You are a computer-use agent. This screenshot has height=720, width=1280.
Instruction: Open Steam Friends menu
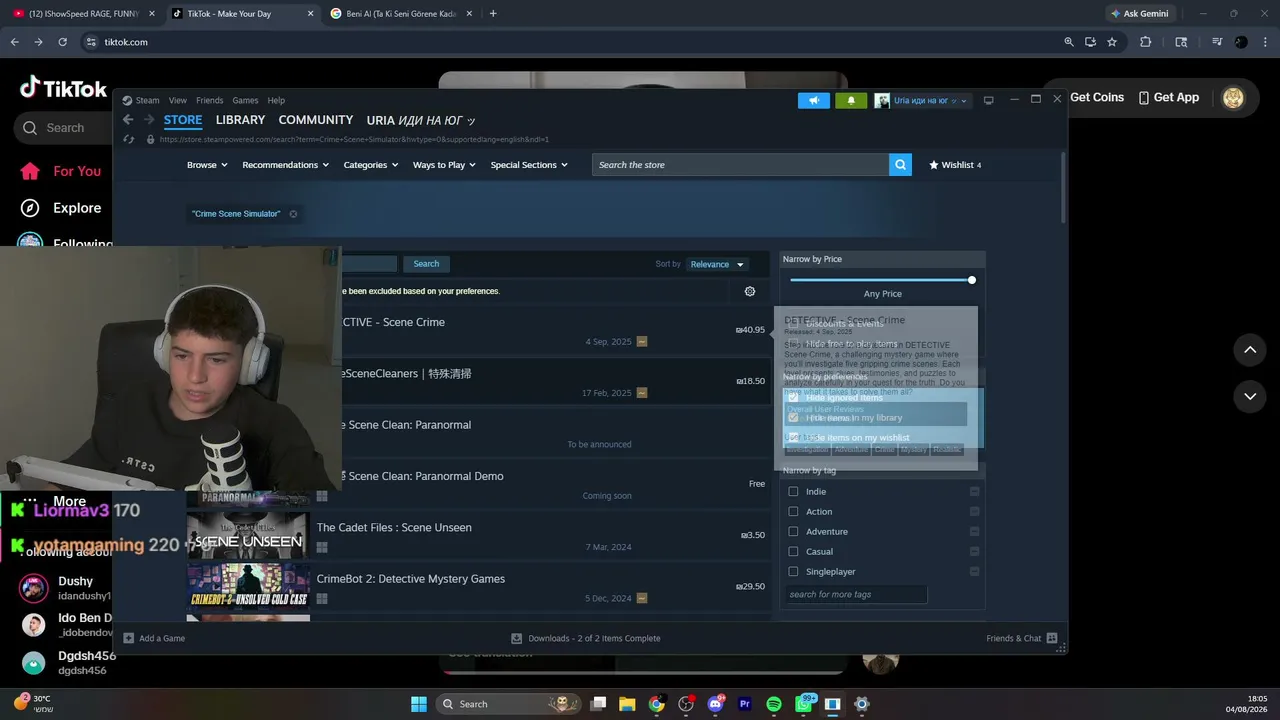(x=210, y=100)
